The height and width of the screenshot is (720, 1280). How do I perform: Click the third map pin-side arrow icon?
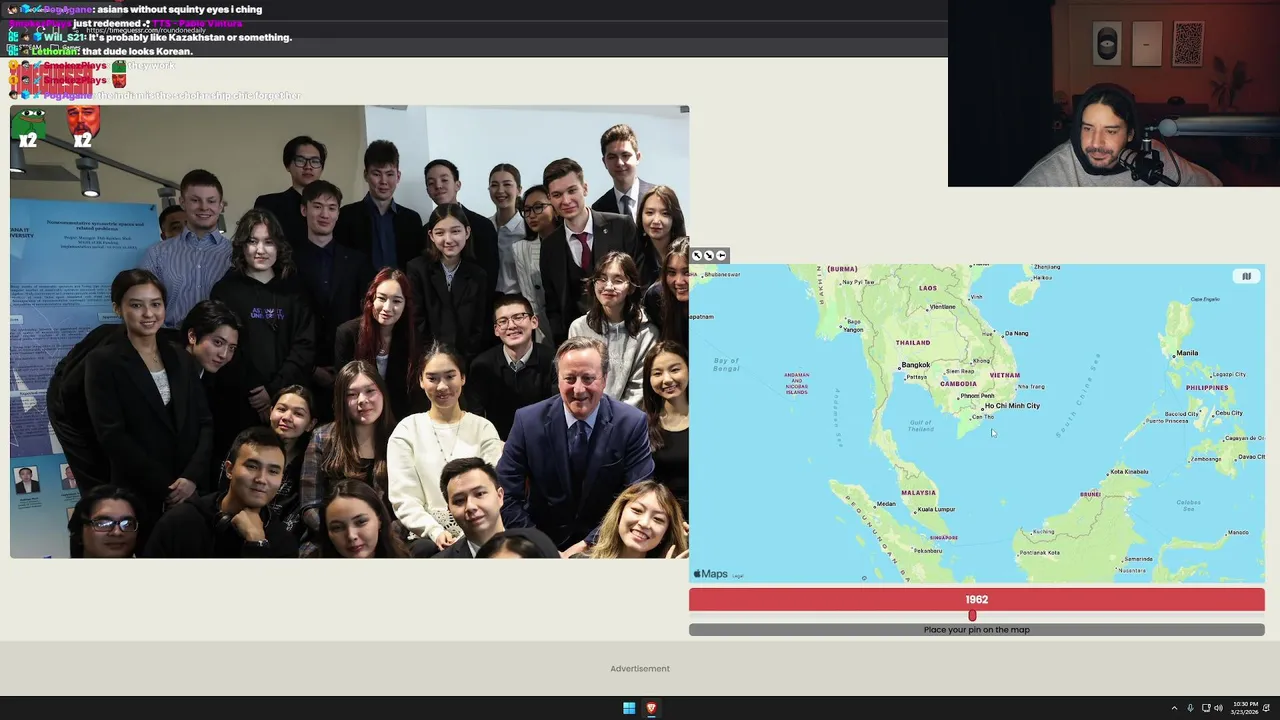(721, 256)
